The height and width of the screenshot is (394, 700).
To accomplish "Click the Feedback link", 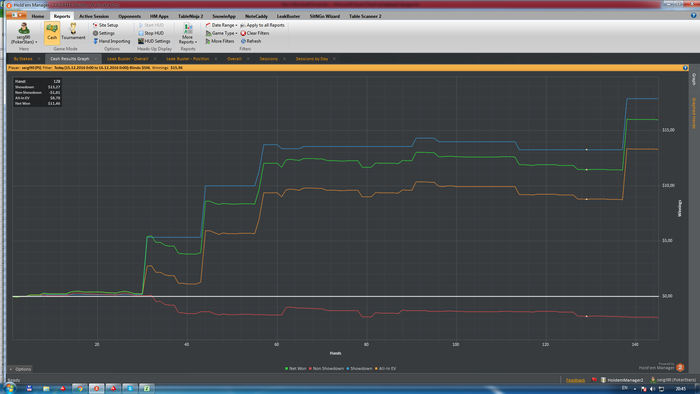I will tap(575, 380).
